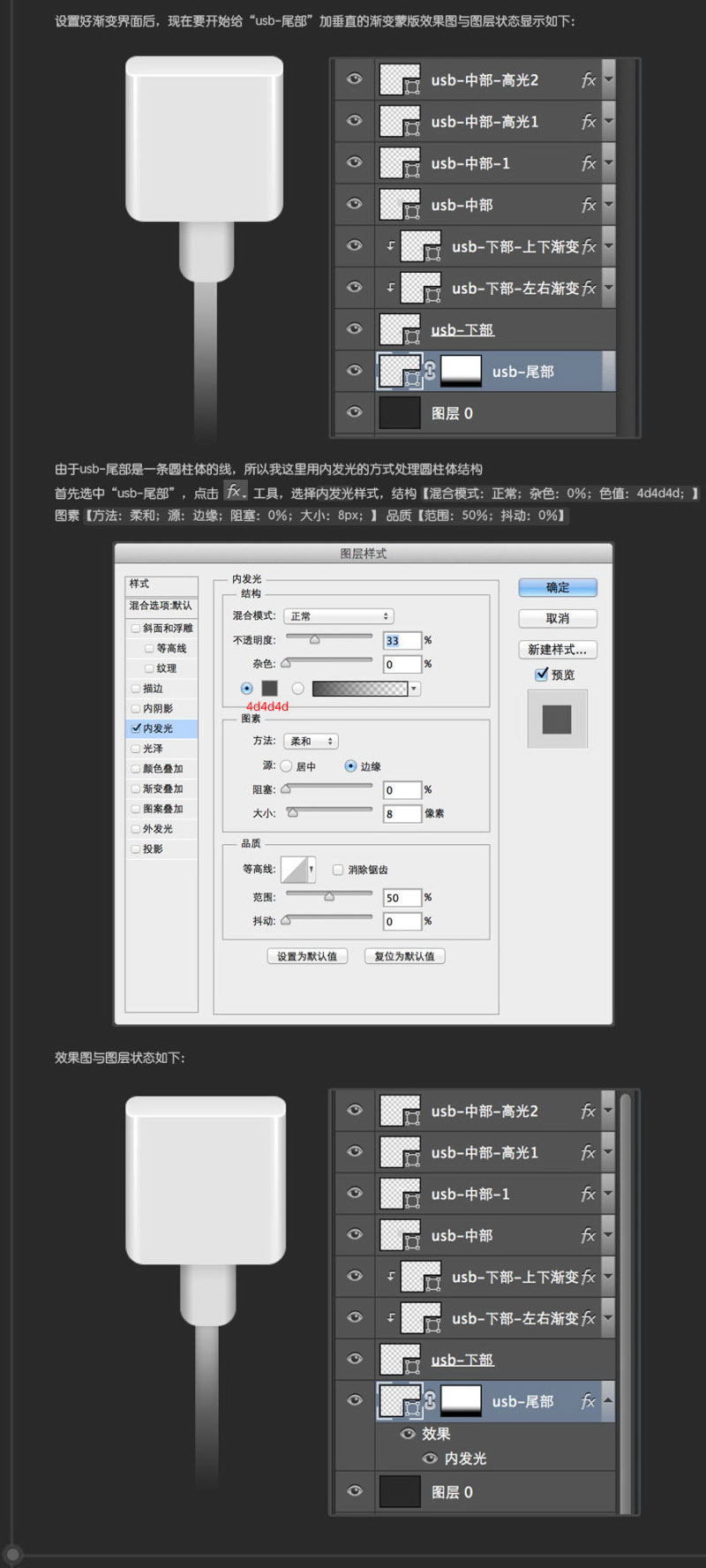Select usb-下部 layer thumbnail in upper panel

(400, 329)
